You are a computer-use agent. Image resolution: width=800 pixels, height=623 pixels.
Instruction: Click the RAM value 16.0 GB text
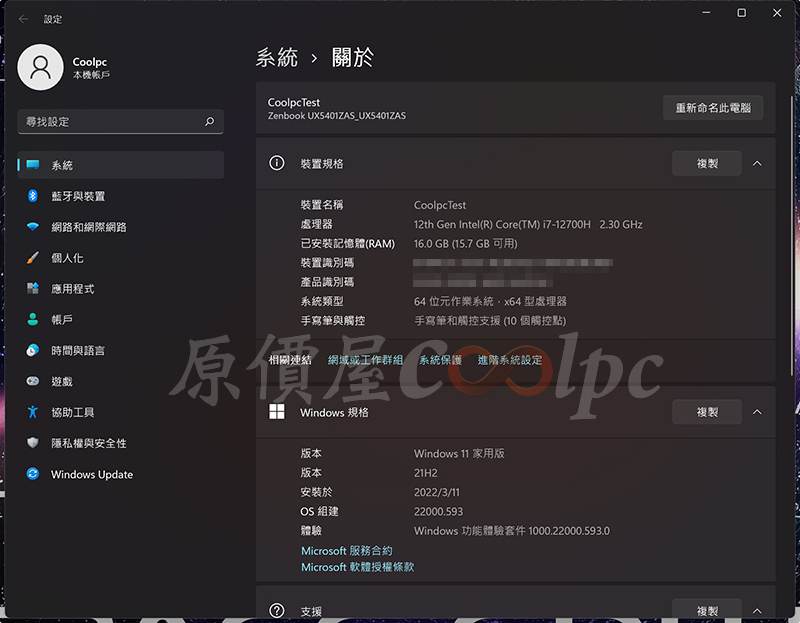[465, 243]
